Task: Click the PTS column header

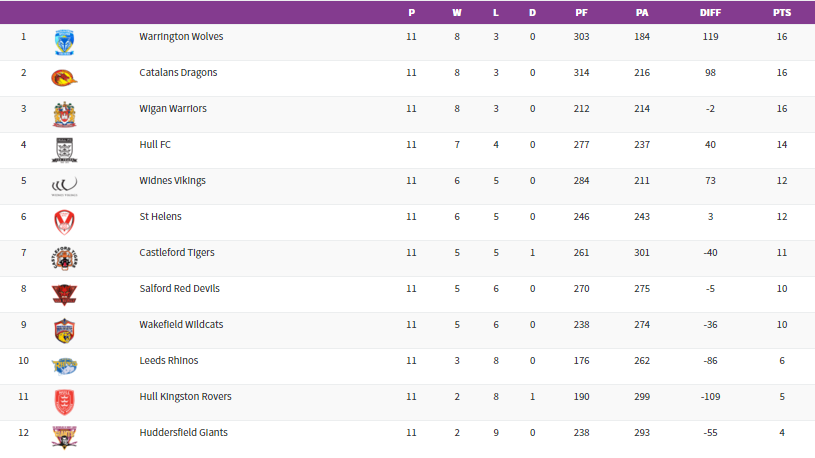Action: click(781, 13)
